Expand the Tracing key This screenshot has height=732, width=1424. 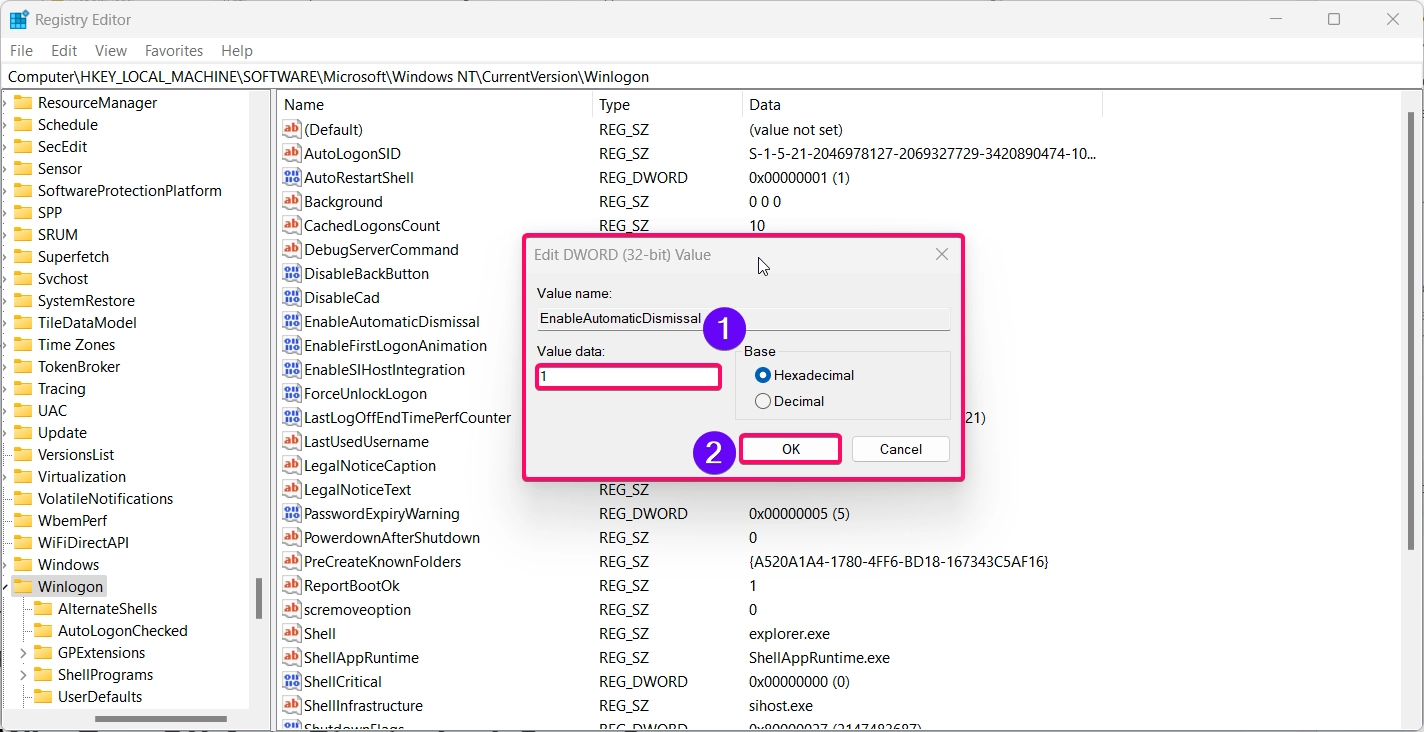tap(5, 389)
